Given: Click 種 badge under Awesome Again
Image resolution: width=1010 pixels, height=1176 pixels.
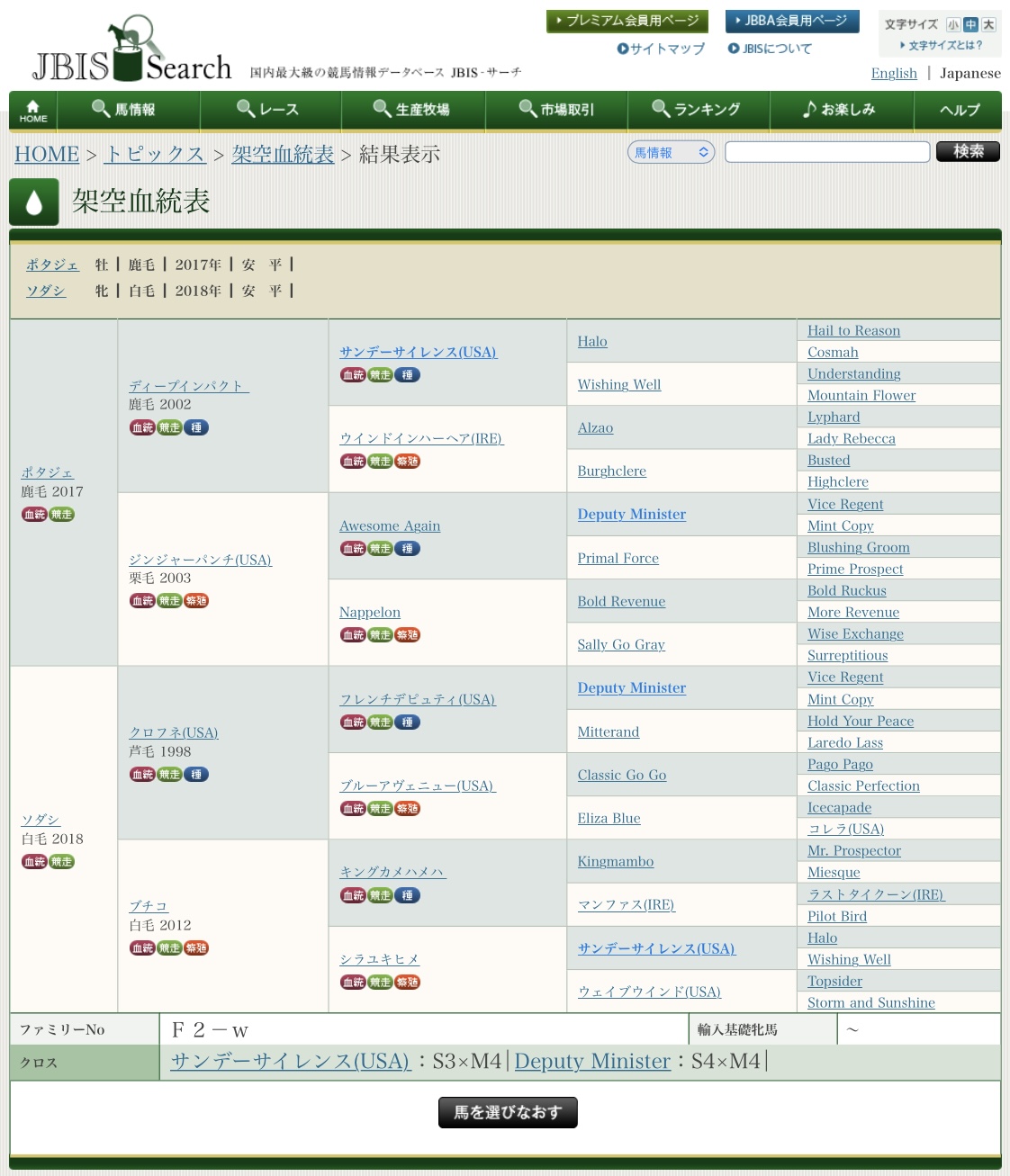Looking at the screenshot, I should coord(408,548).
